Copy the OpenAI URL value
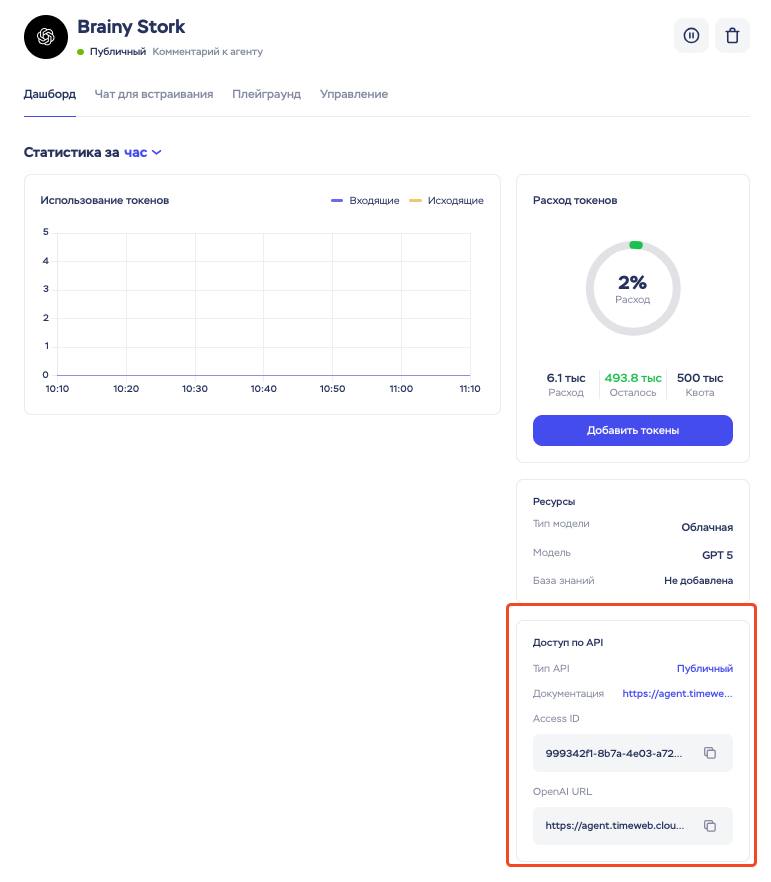Image resolution: width=771 pixels, height=882 pixels. [710, 826]
